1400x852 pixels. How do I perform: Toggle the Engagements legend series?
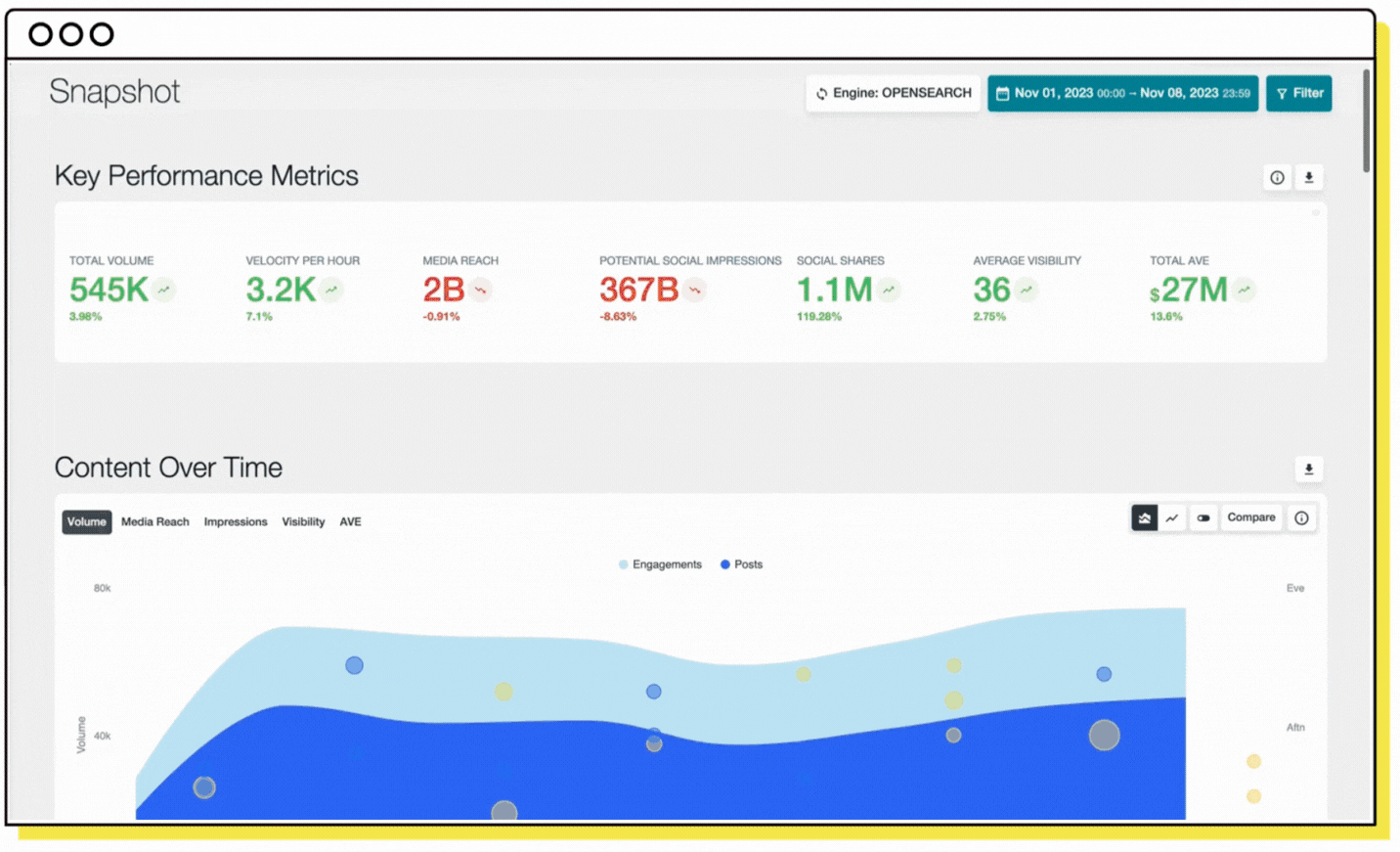click(x=660, y=564)
